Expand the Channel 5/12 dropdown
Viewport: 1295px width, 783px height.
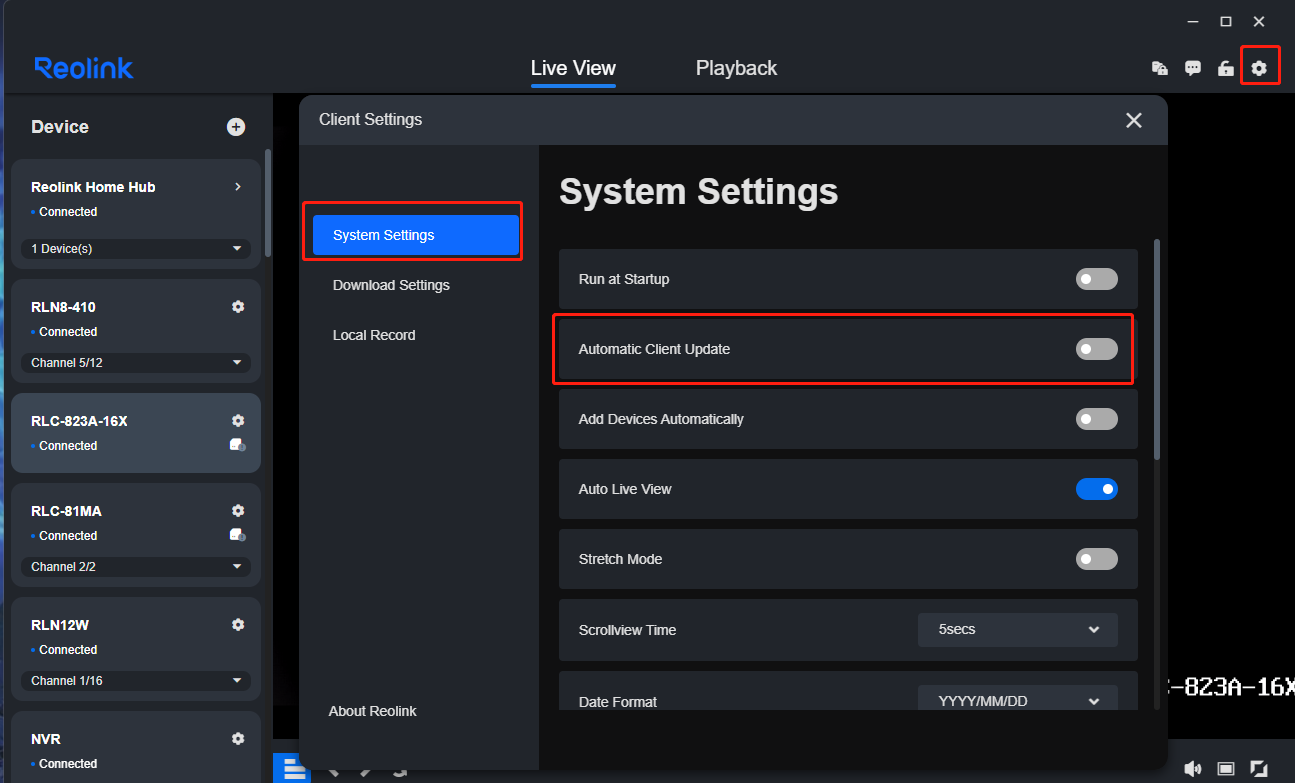[x=136, y=362]
